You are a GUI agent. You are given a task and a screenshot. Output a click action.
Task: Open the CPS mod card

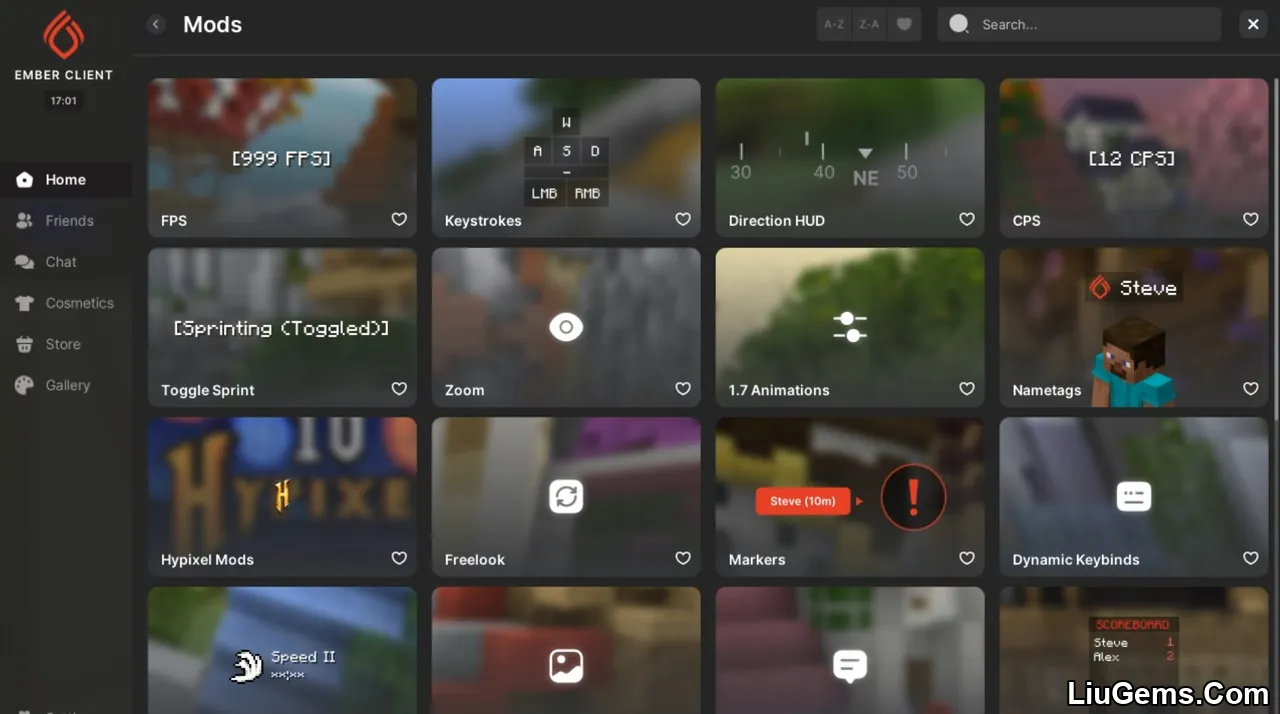[x=1134, y=158]
